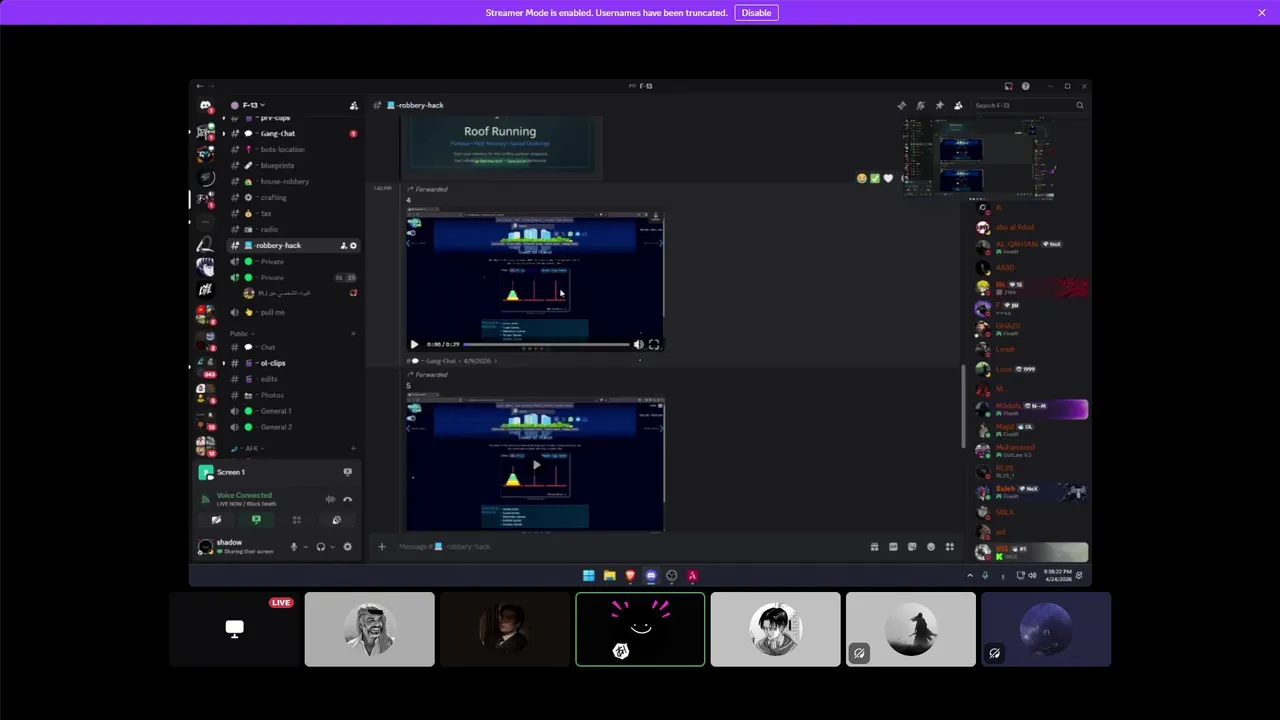Image resolution: width=1280 pixels, height=720 pixels.
Task: Search within the F-13 server
Action: [1029, 105]
